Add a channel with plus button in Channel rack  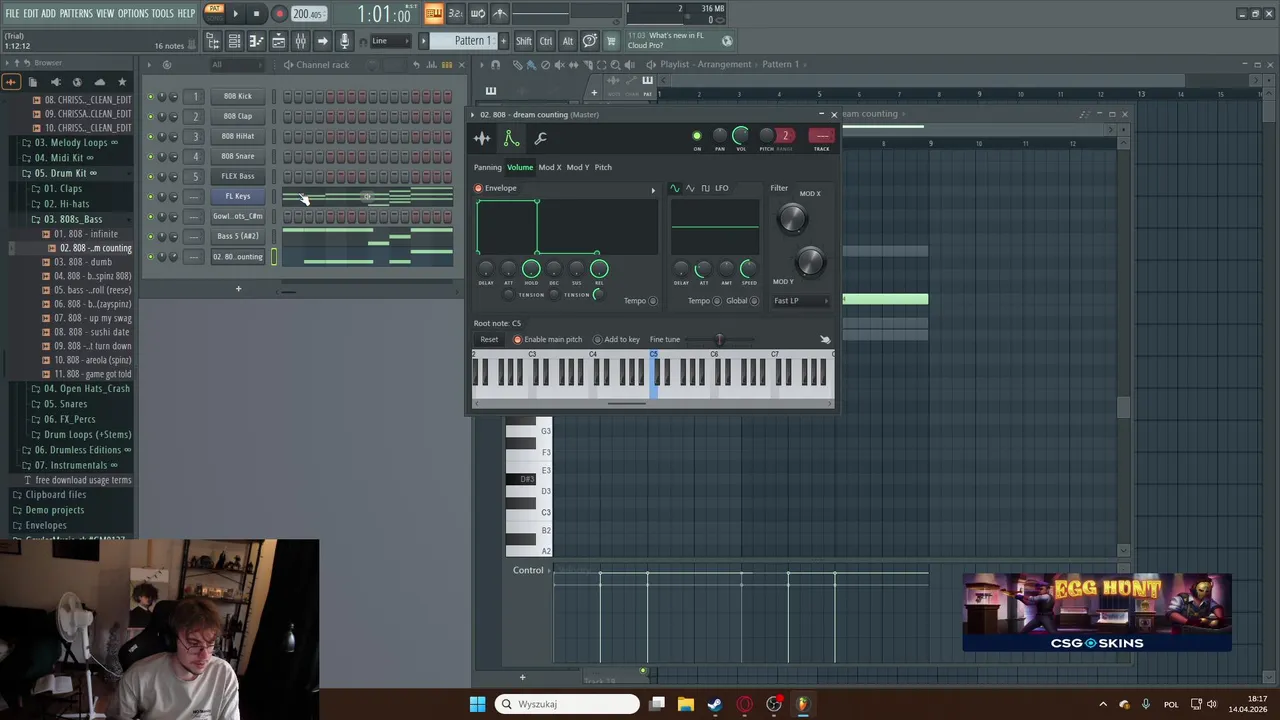(x=238, y=289)
